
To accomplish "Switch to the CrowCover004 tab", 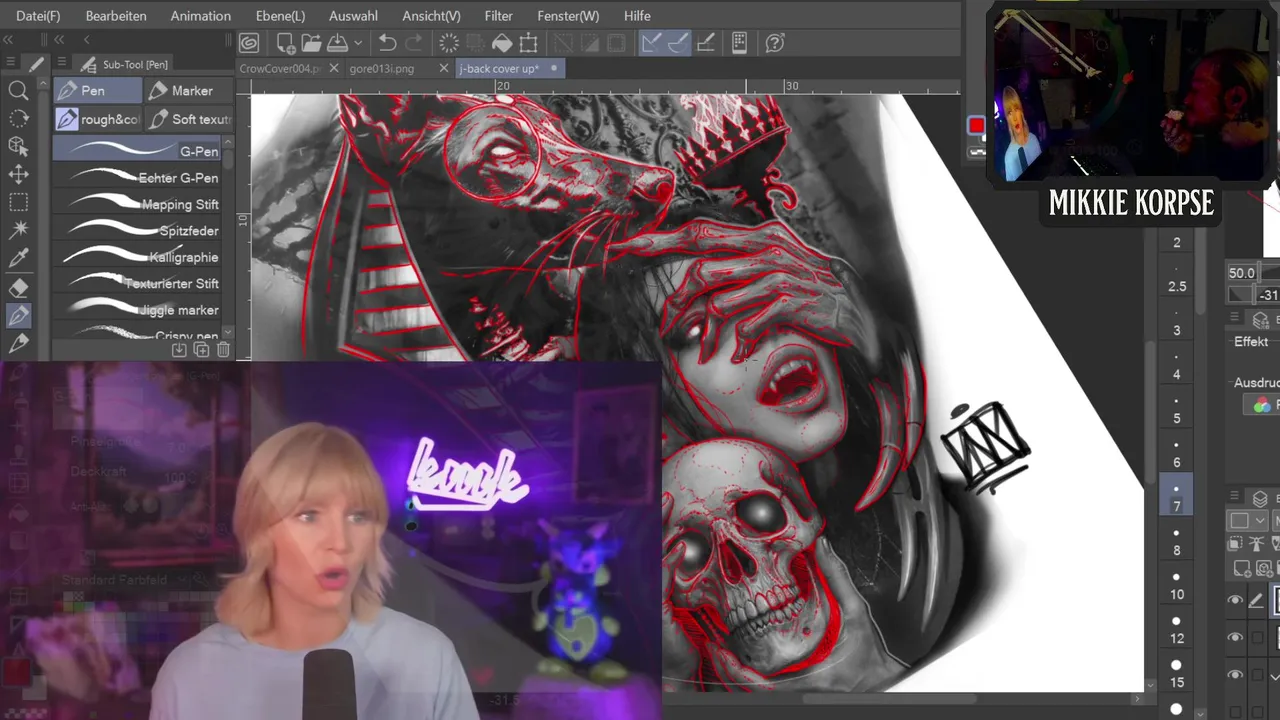I will coord(280,68).
